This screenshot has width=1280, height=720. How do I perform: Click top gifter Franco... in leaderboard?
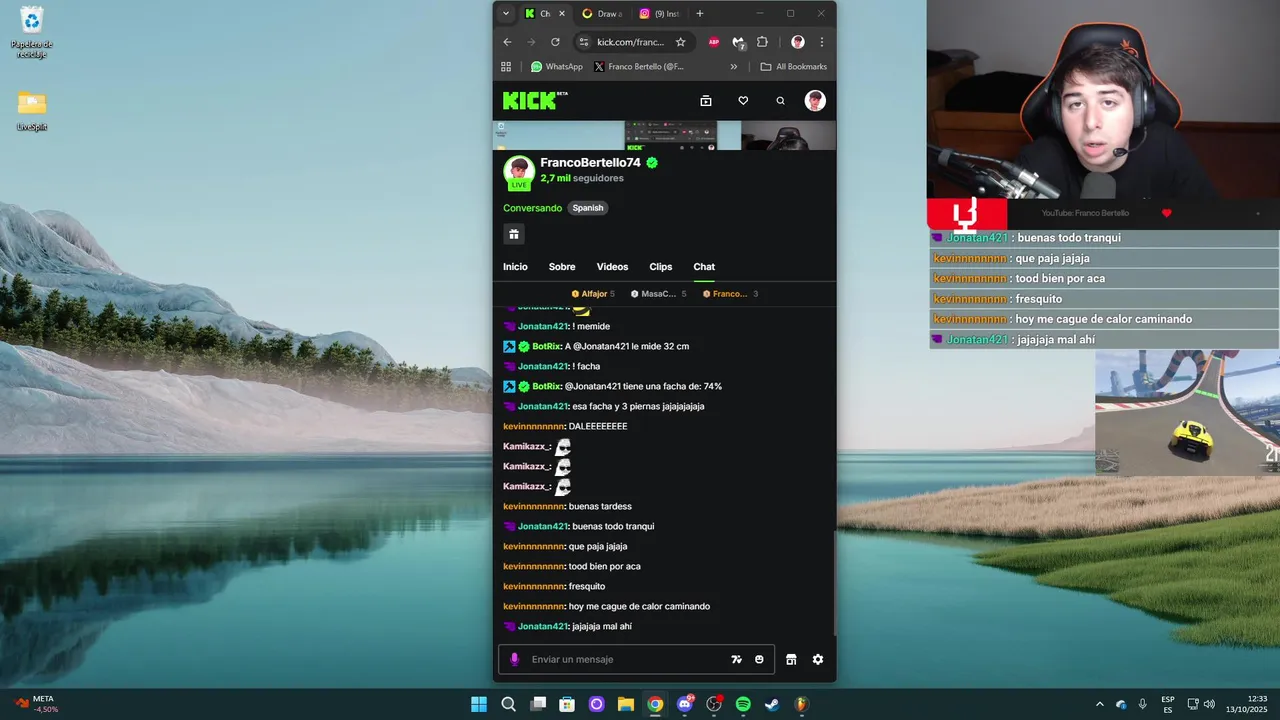(730, 294)
